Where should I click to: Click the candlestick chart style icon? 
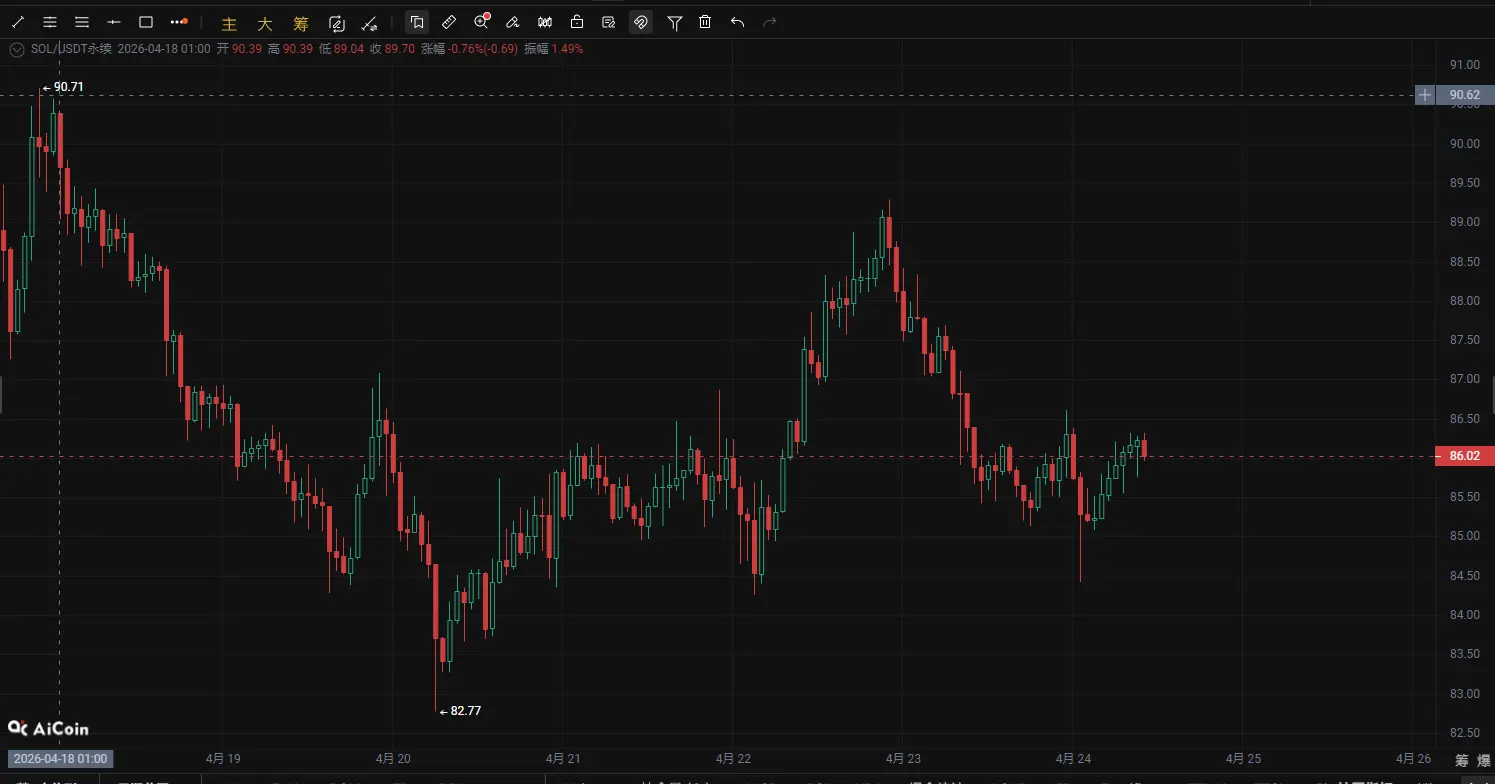pyautogui.click(x=545, y=22)
